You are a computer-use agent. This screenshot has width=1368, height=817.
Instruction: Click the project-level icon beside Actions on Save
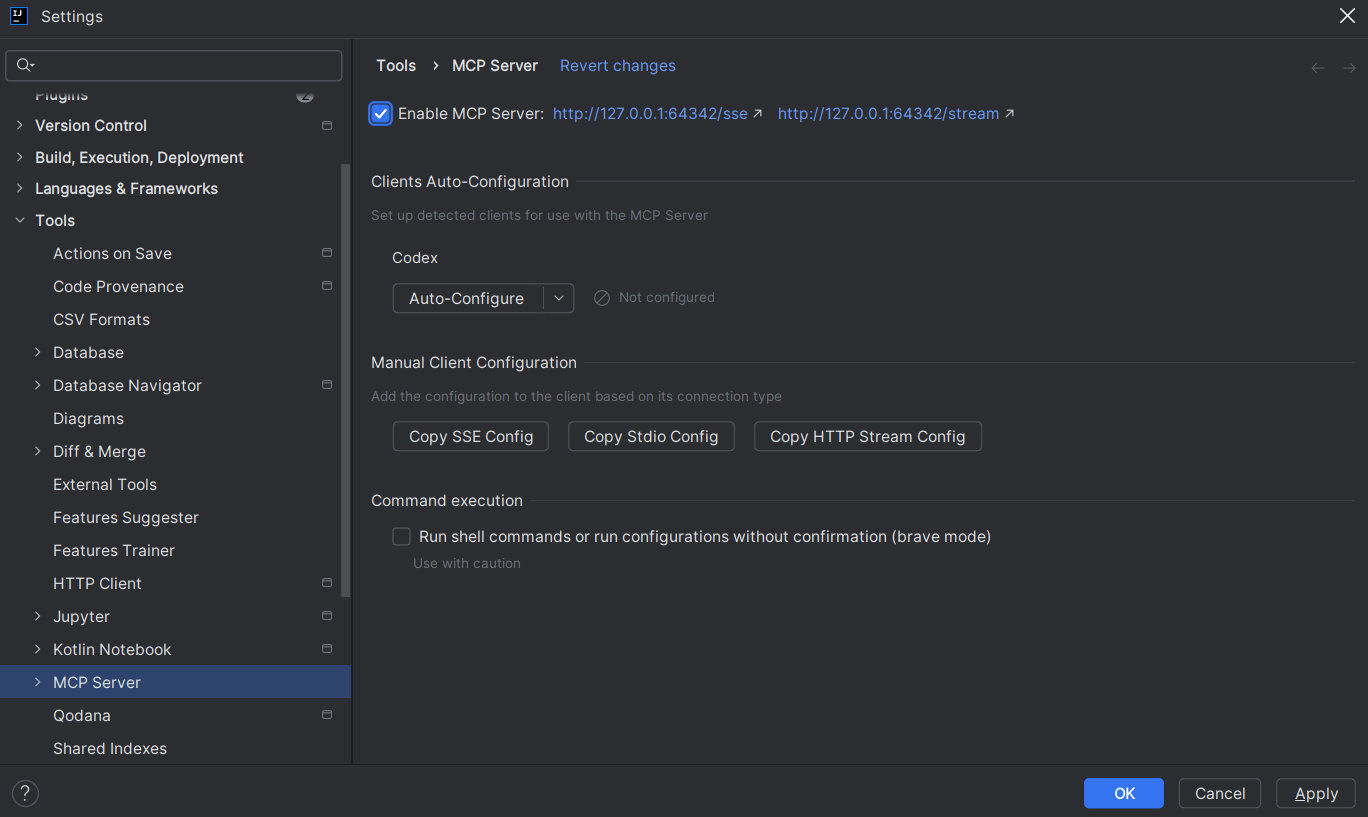[x=327, y=254]
